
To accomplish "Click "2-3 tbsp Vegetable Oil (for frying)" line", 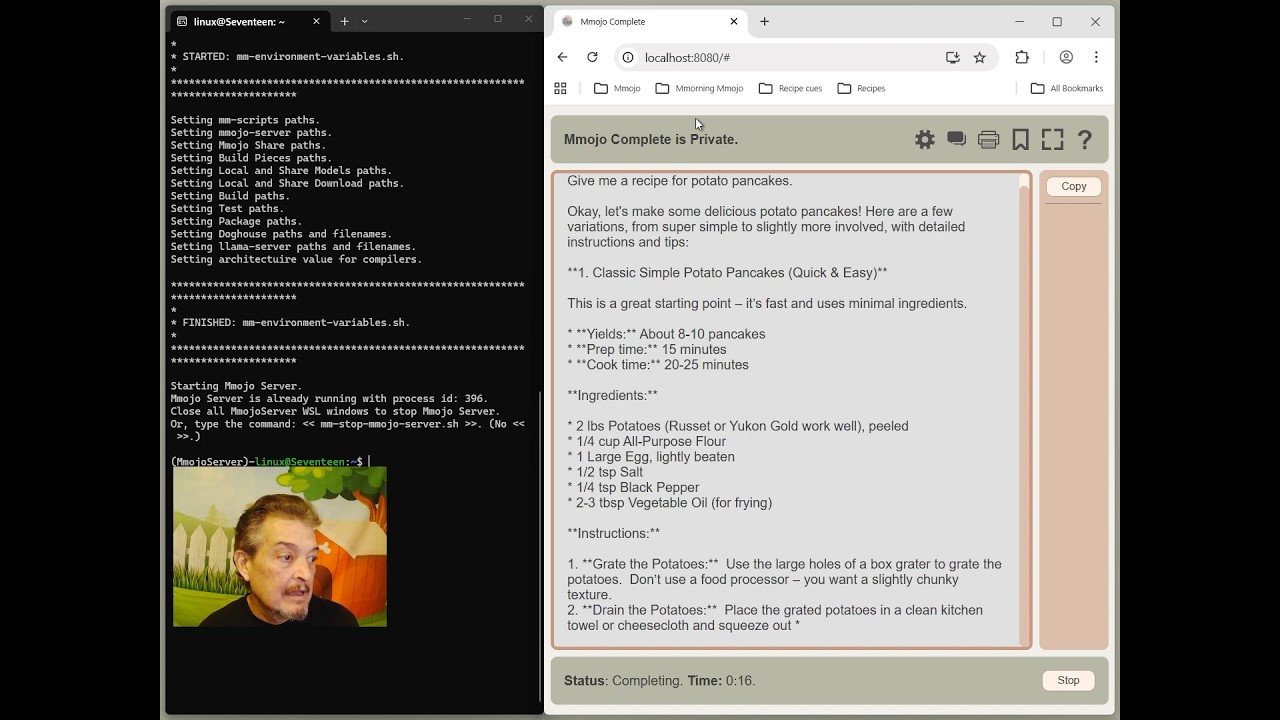I will point(670,503).
